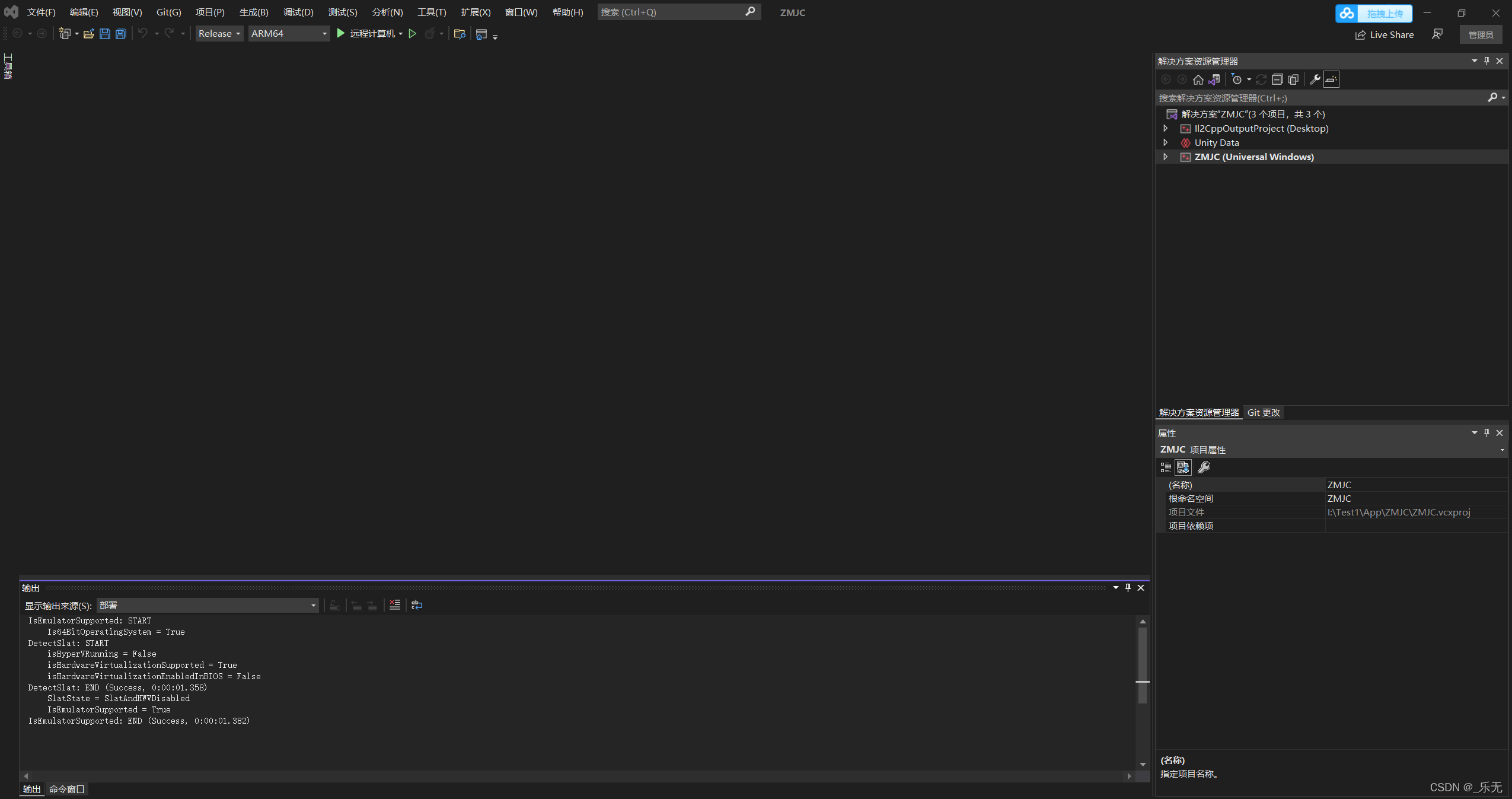Collapse all items in Solution Explorer
Image resolution: width=1512 pixels, height=799 pixels.
coord(1277,79)
